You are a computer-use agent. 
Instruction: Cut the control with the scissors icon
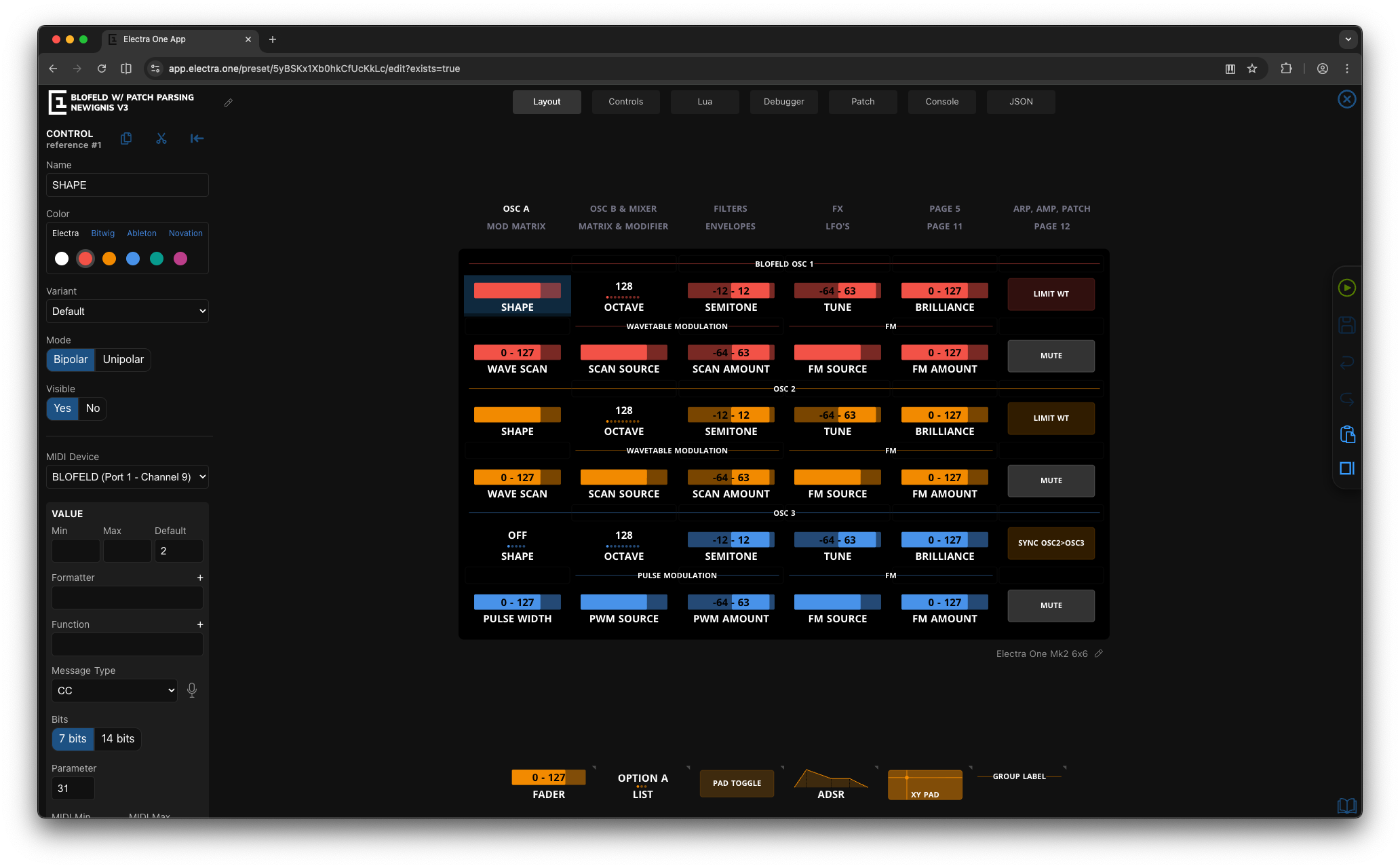161,138
